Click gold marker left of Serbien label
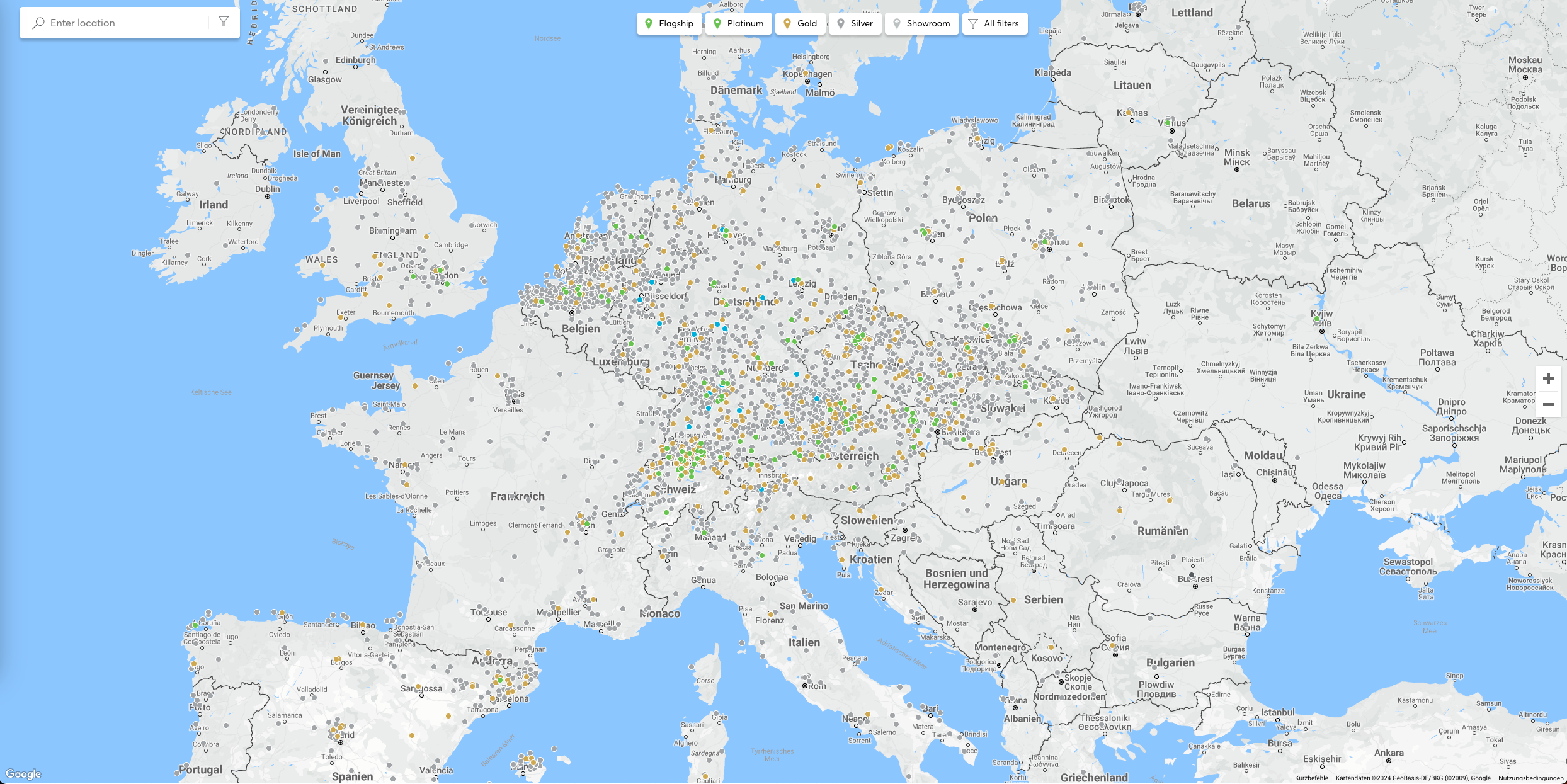Screen dimensions: 1567x784 coord(1013,600)
